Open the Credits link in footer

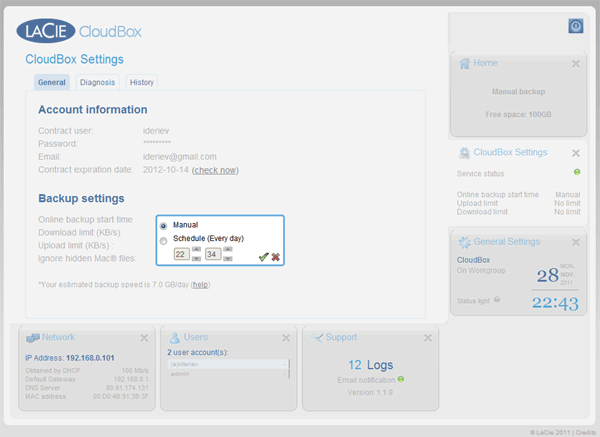pos(586,432)
